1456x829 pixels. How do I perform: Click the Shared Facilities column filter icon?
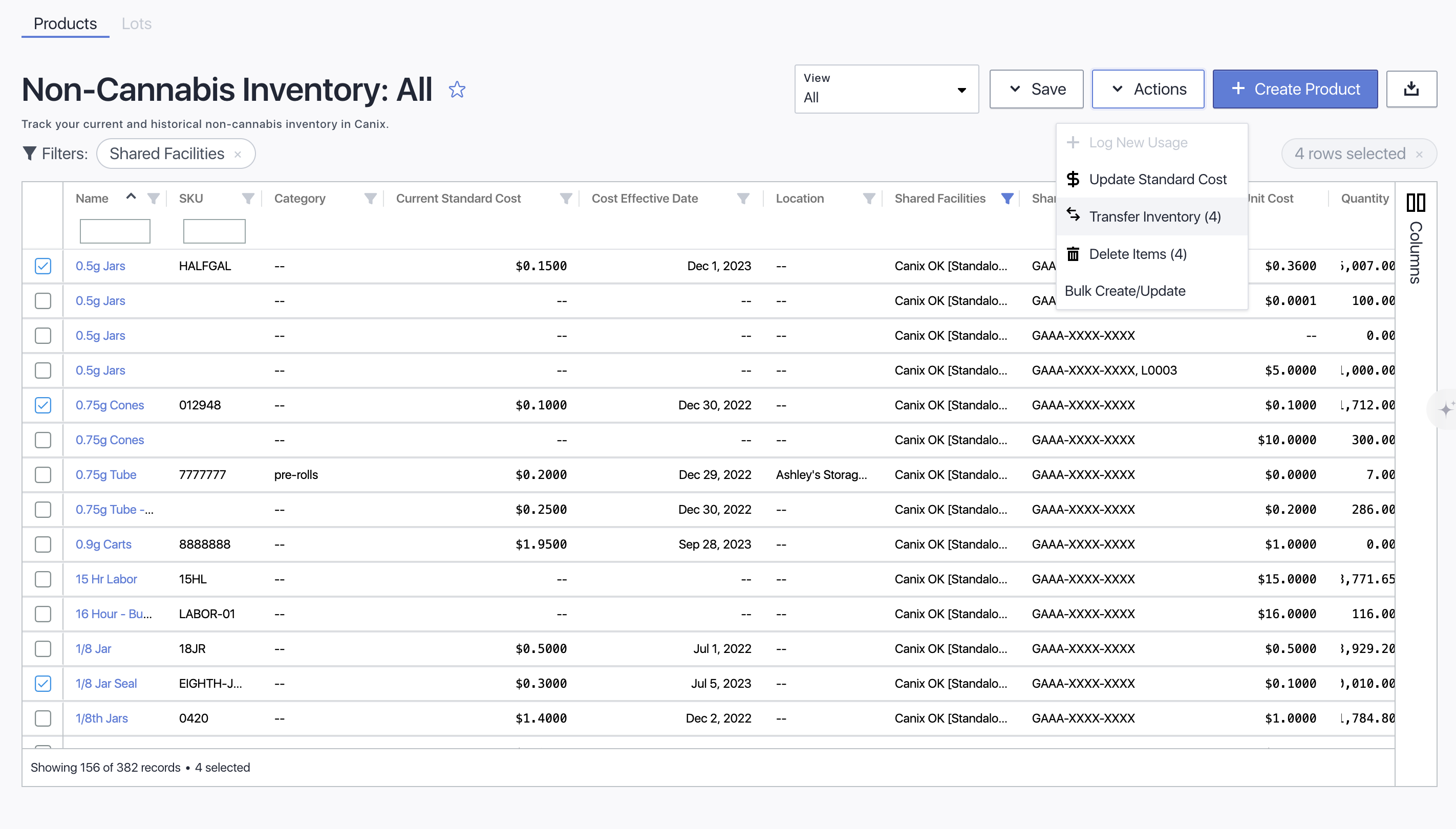click(1007, 198)
